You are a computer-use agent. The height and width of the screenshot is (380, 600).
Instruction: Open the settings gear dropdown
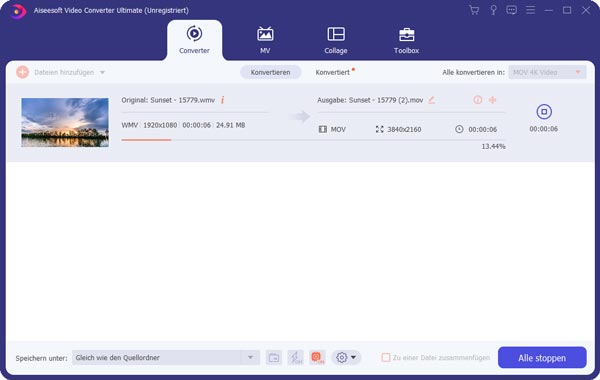pyautogui.click(x=346, y=357)
